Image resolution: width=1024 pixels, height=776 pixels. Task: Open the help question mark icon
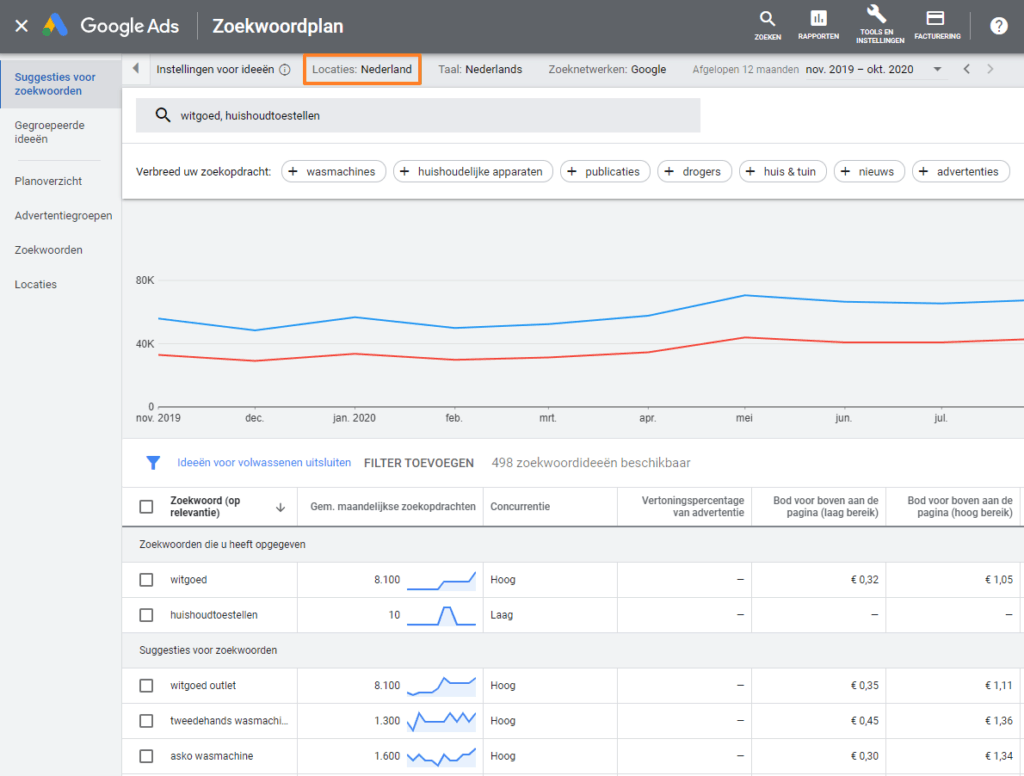(x=999, y=26)
